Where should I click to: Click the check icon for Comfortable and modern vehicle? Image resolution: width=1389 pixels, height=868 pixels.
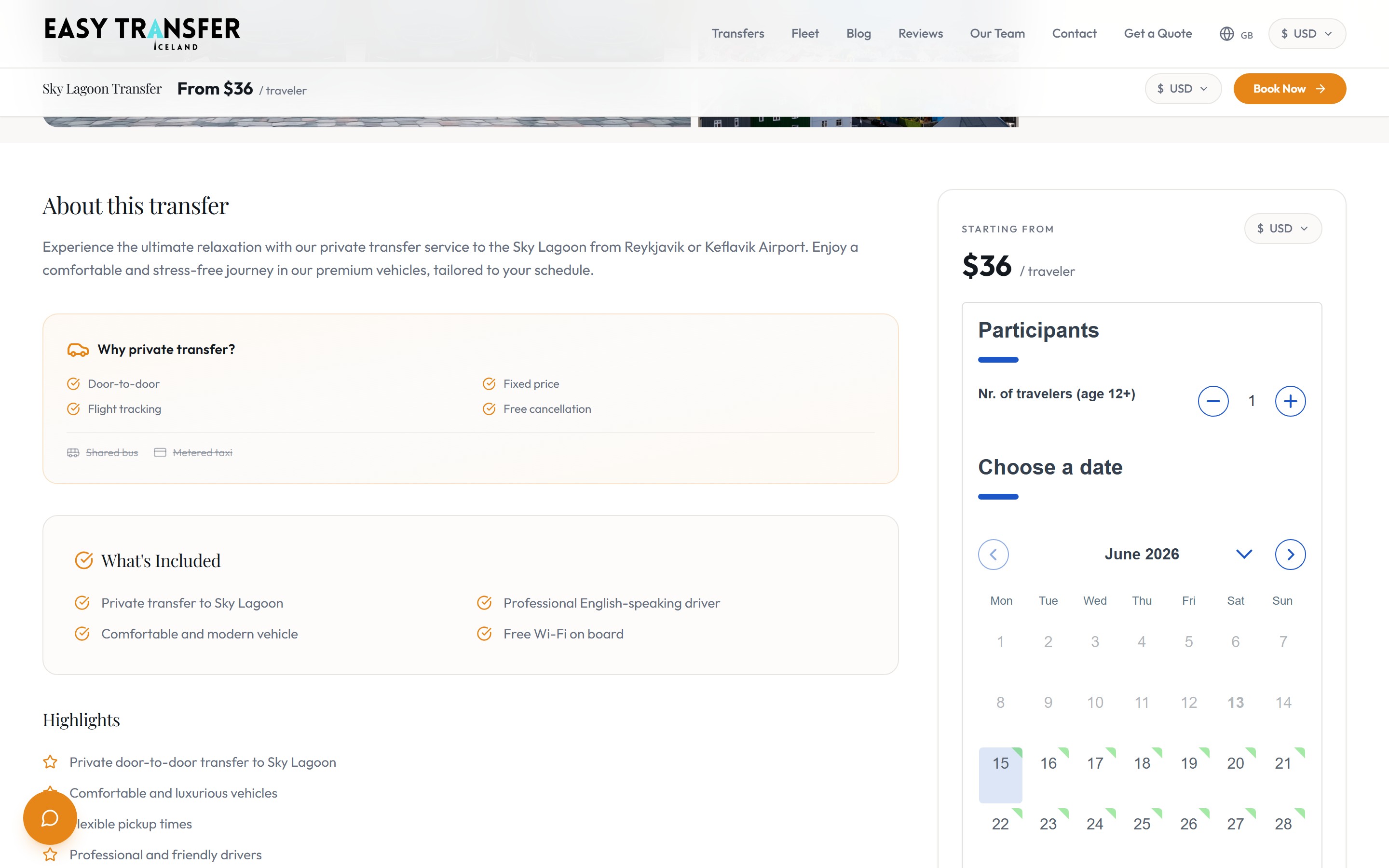(82, 634)
